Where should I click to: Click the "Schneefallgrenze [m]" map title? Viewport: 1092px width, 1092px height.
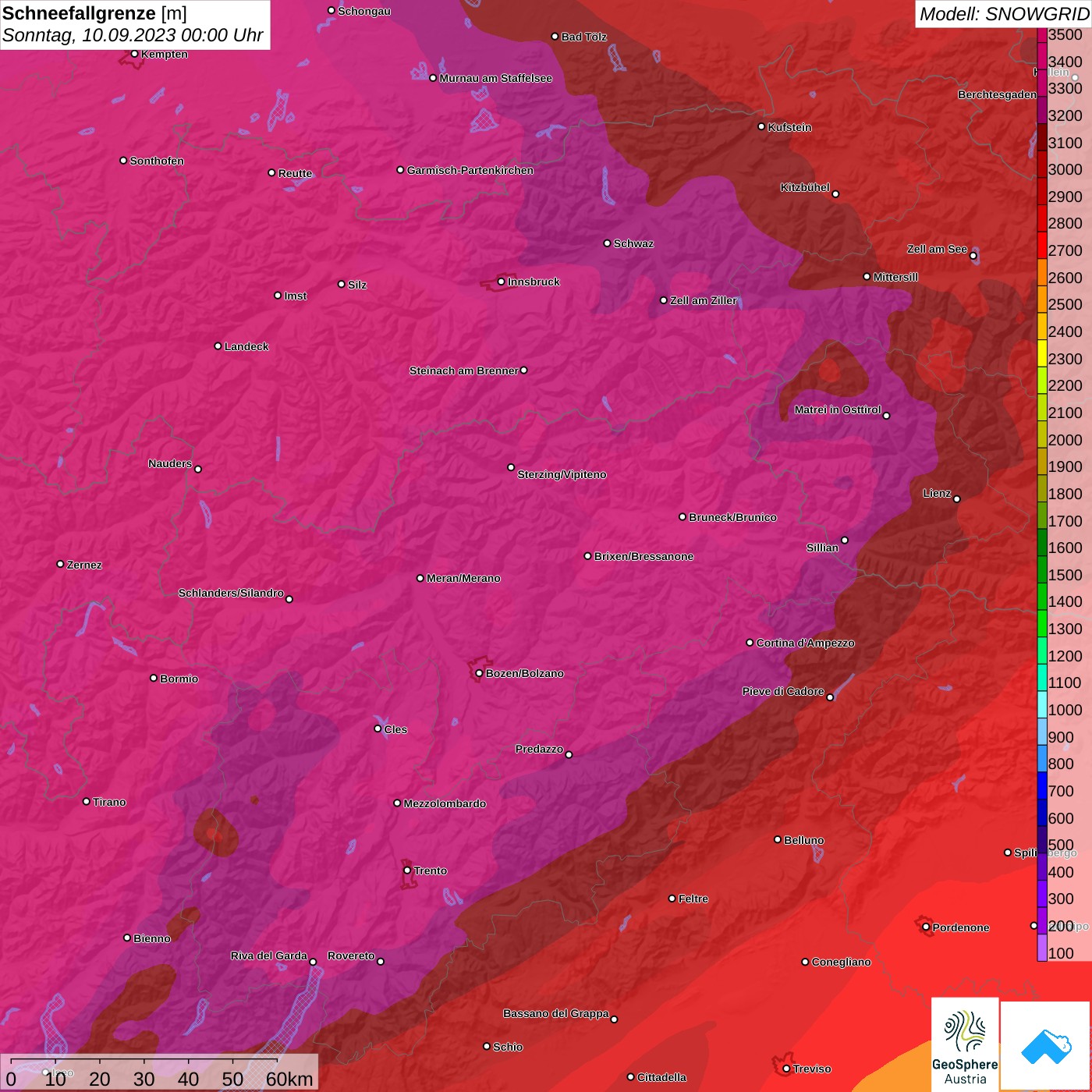tap(94, 13)
